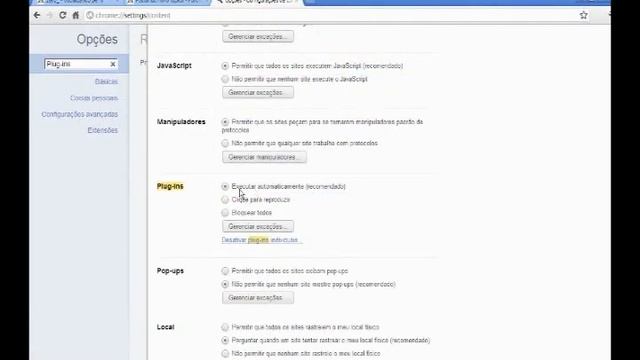Allow all sites to run JavaScript

pos(225,66)
